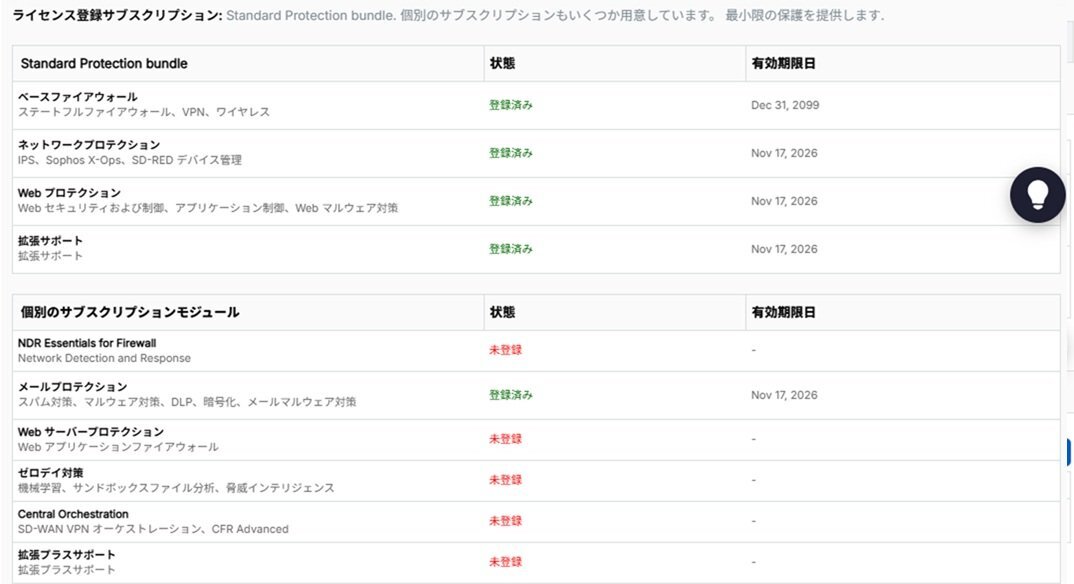Click ネットワークプロテクション row title
This screenshot has height=584, width=1074.
pyautogui.click(x=88, y=145)
